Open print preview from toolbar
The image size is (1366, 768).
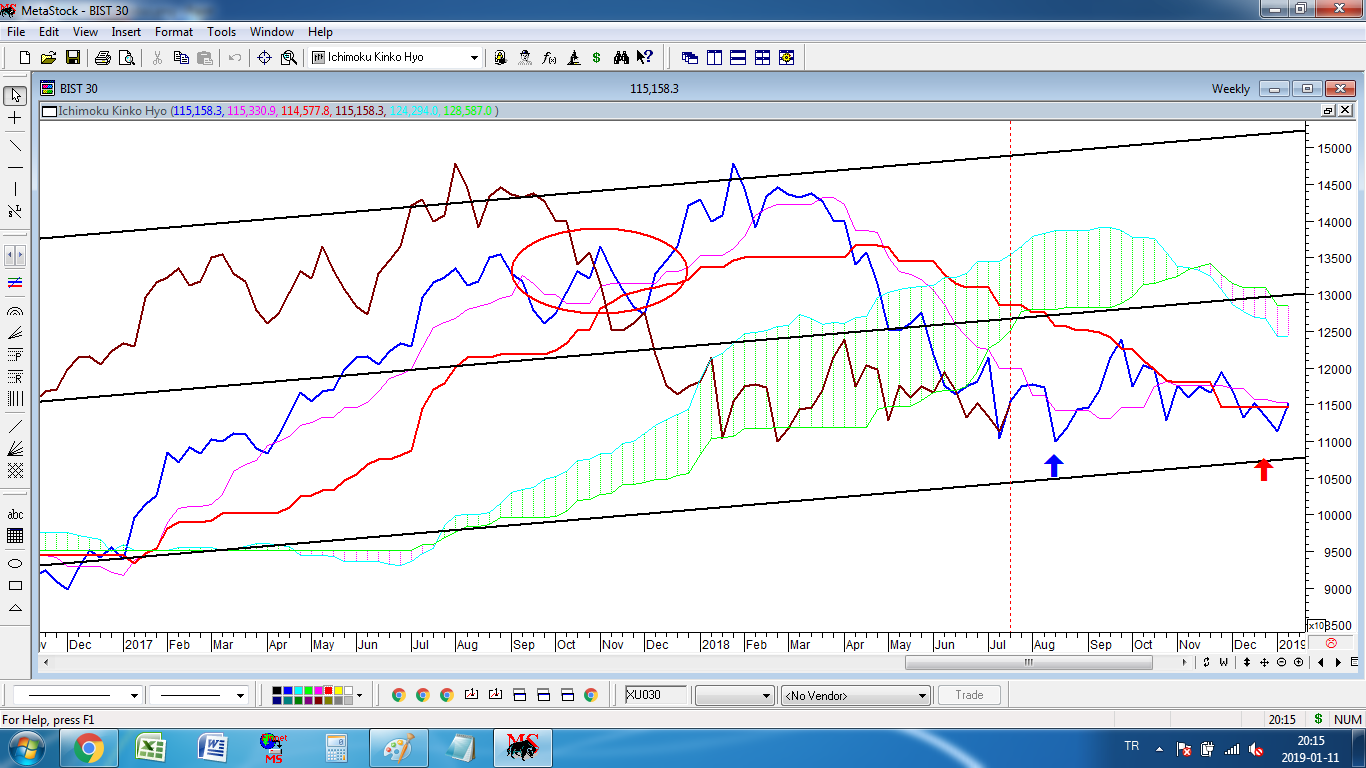coord(125,58)
